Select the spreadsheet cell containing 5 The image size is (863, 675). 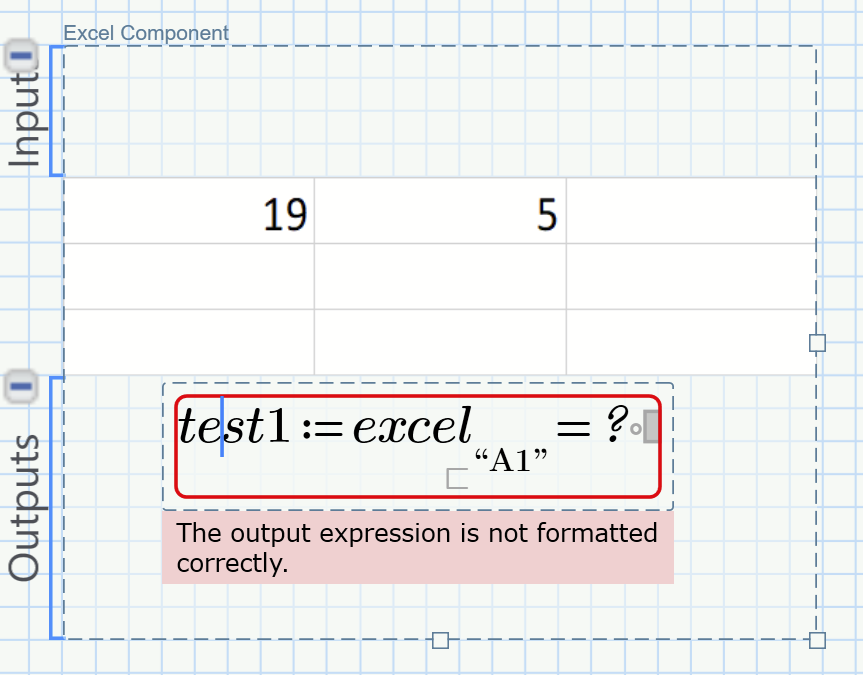click(x=440, y=212)
